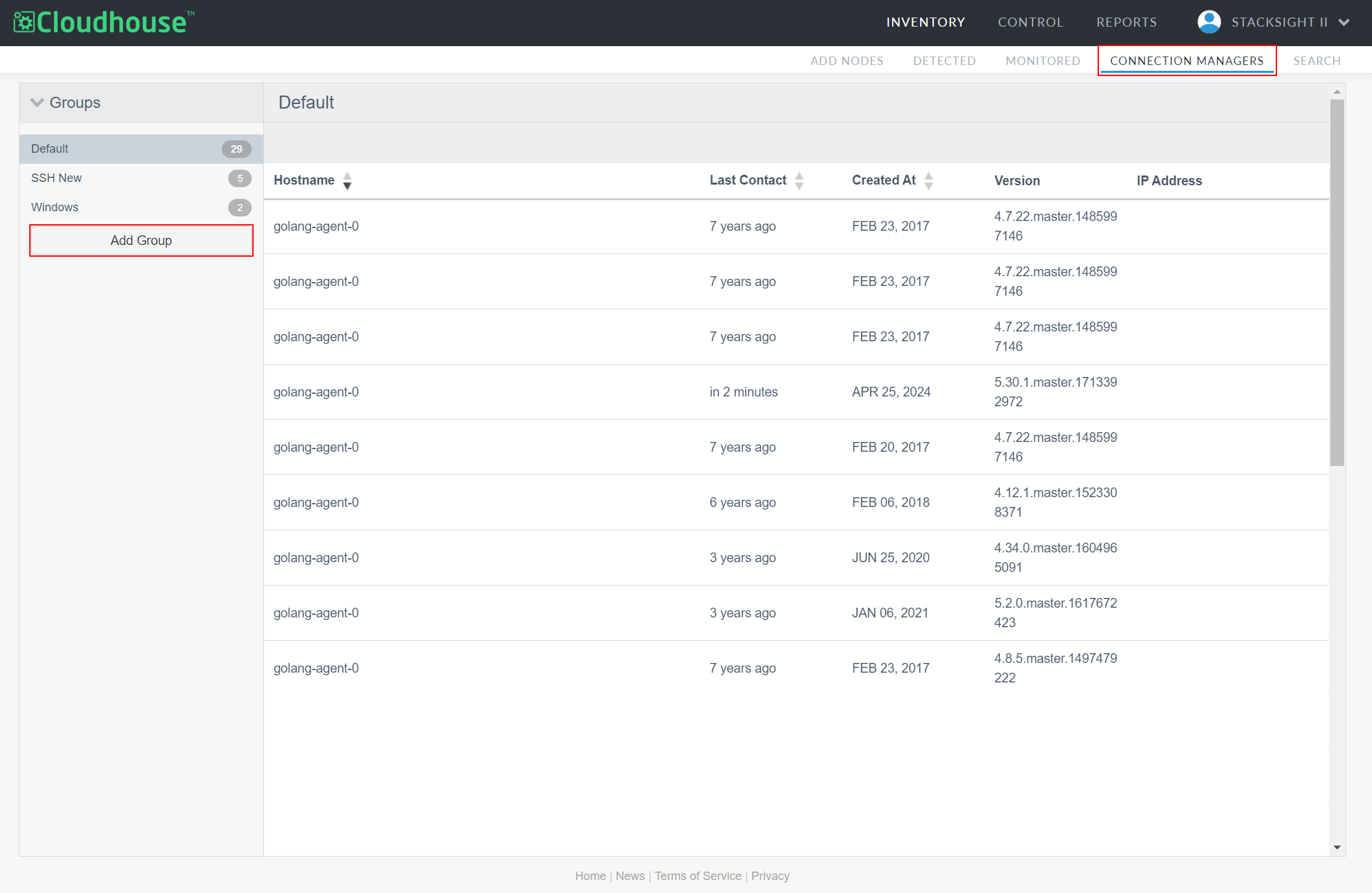Click version 4.34.0.master.1604965091

1055,558
